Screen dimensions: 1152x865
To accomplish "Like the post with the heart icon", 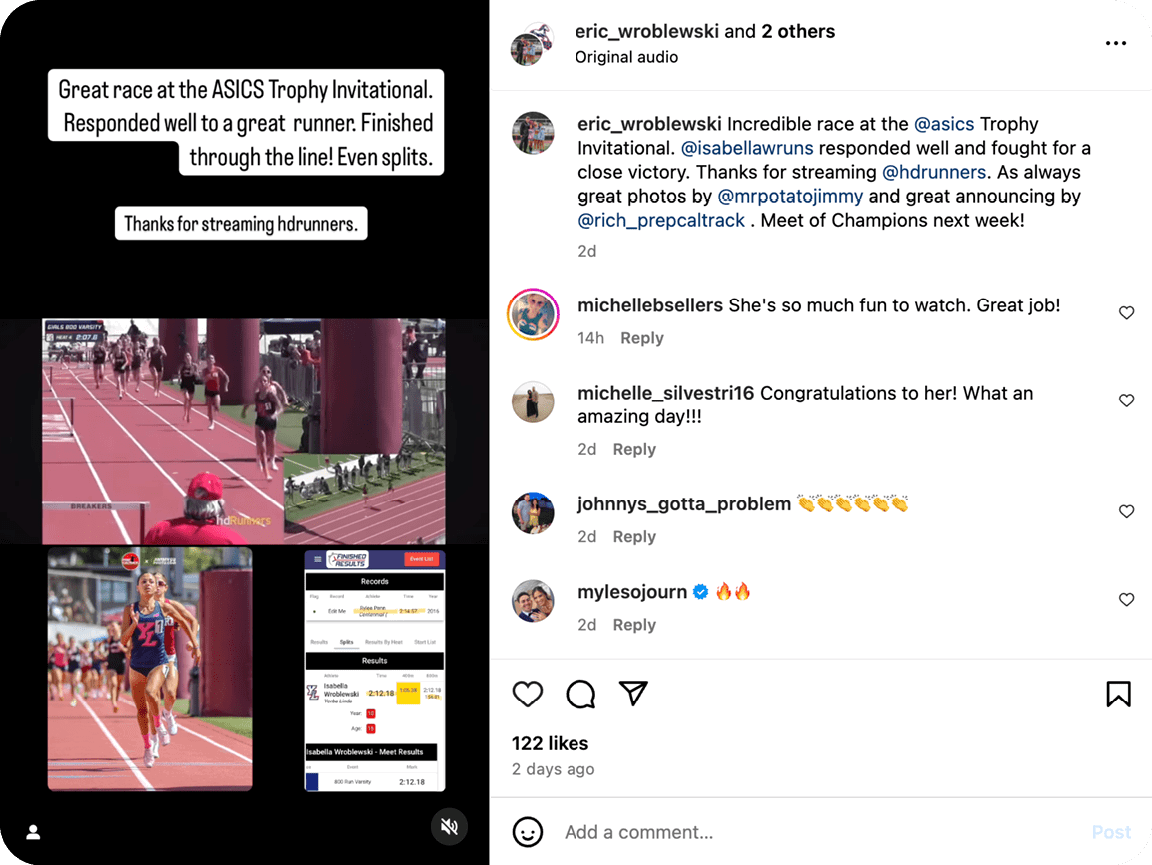I will [528, 694].
